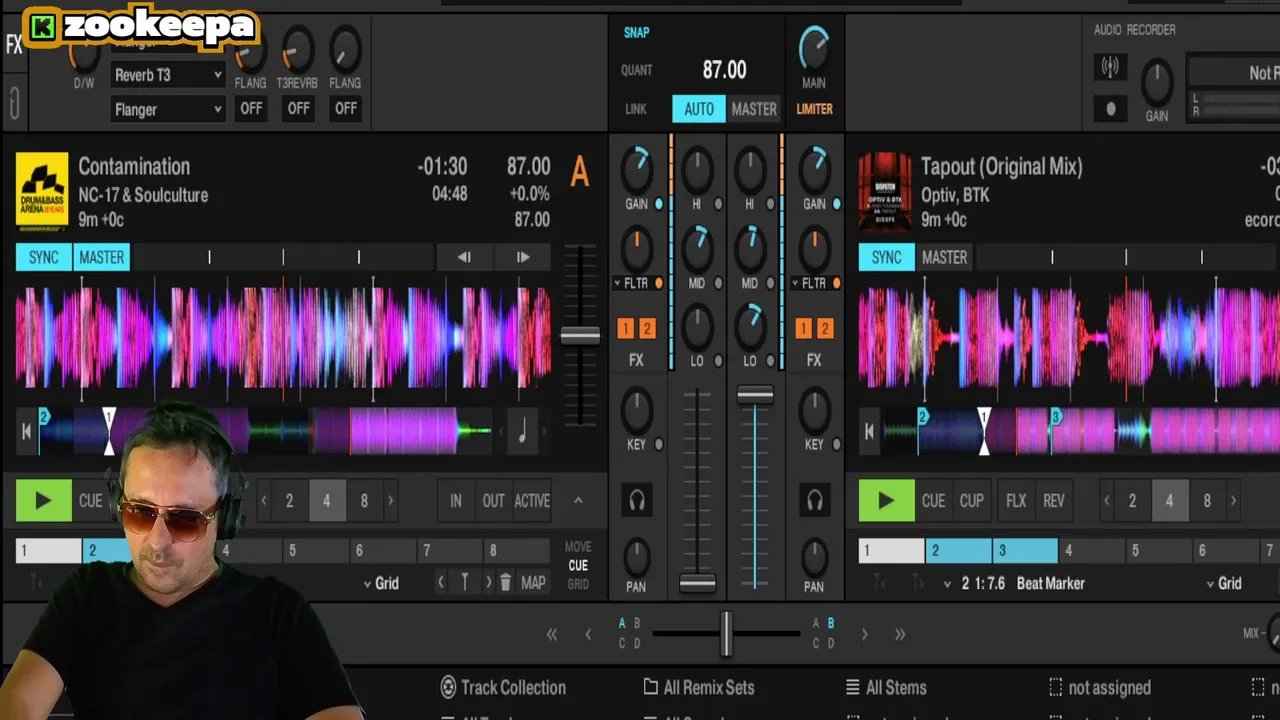
Task: Toggle MASTER on deck B
Action: click(x=944, y=257)
